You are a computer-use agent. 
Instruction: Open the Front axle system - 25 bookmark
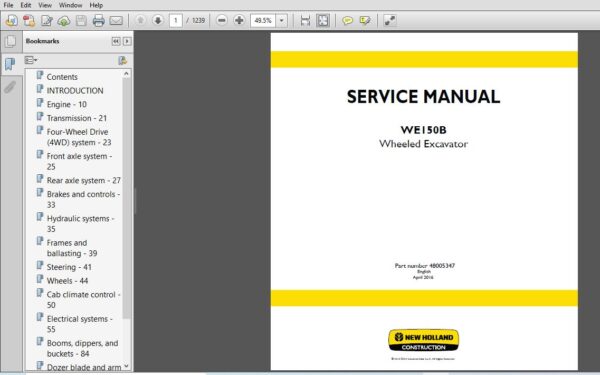click(x=79, y=161)
